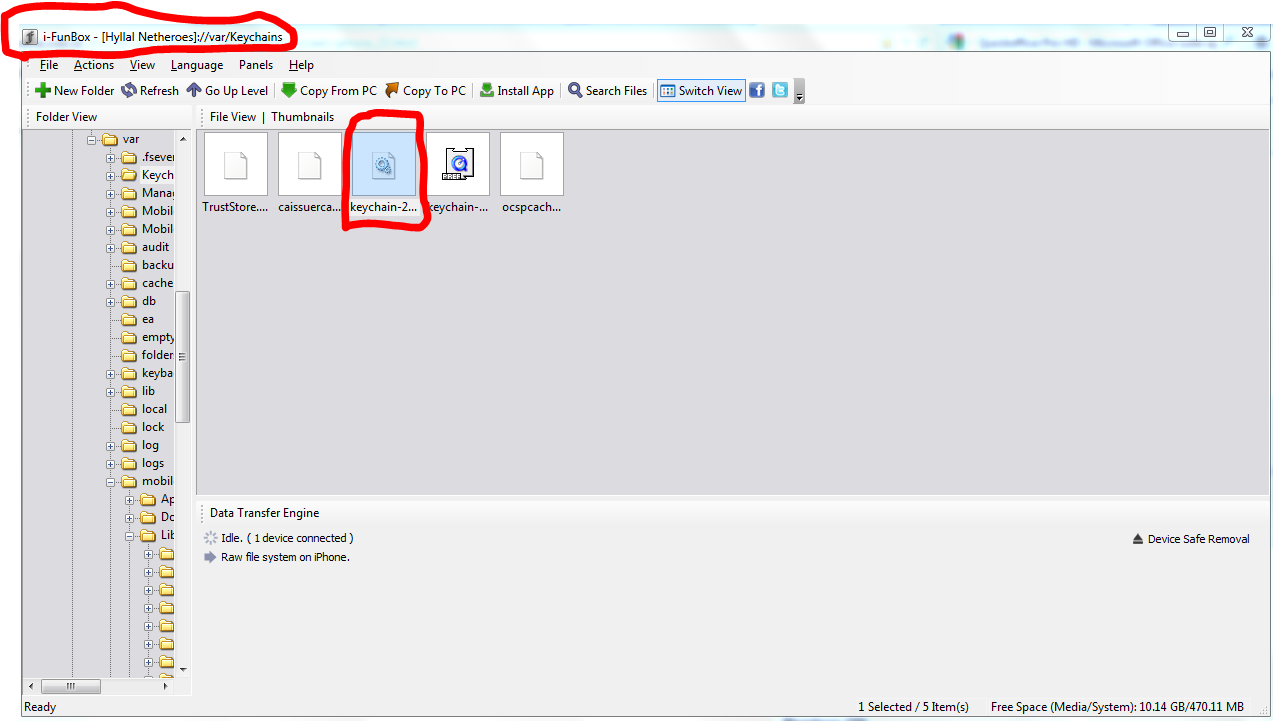Refresh the file listing
This screenshot has width=1273, height=721.
tap(150, 90)
